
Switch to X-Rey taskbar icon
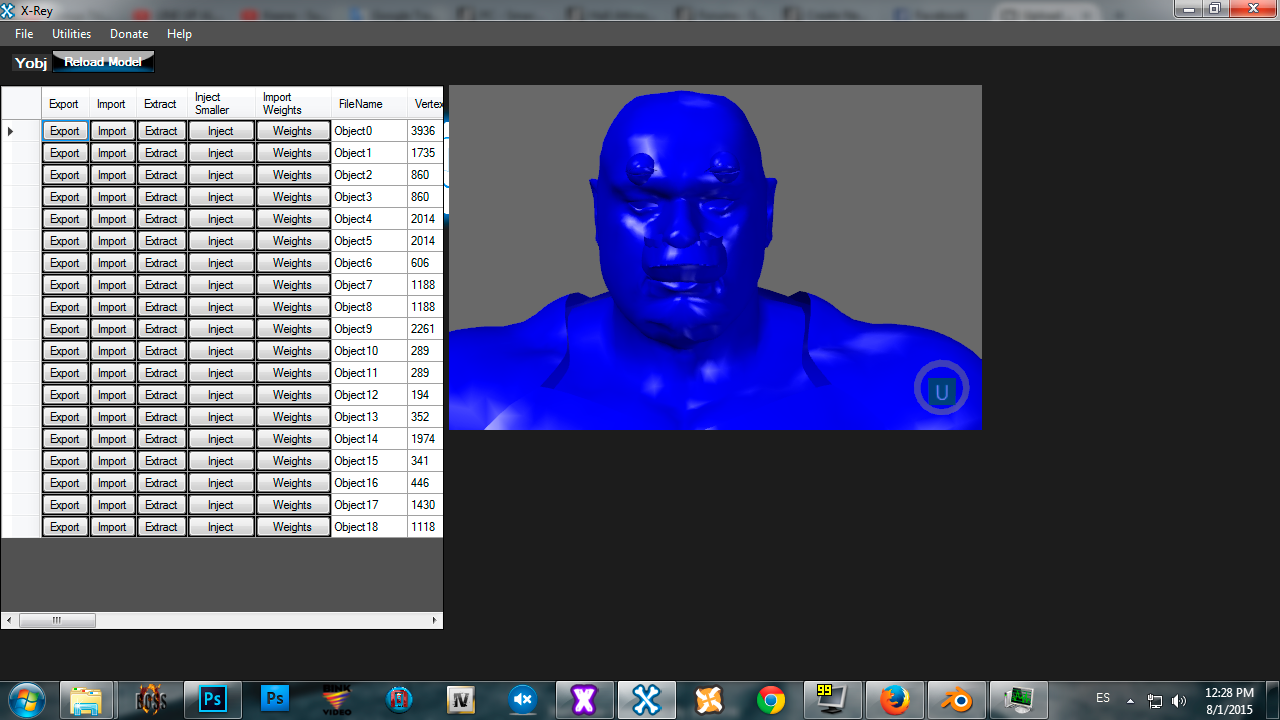[x=646, y=699]
